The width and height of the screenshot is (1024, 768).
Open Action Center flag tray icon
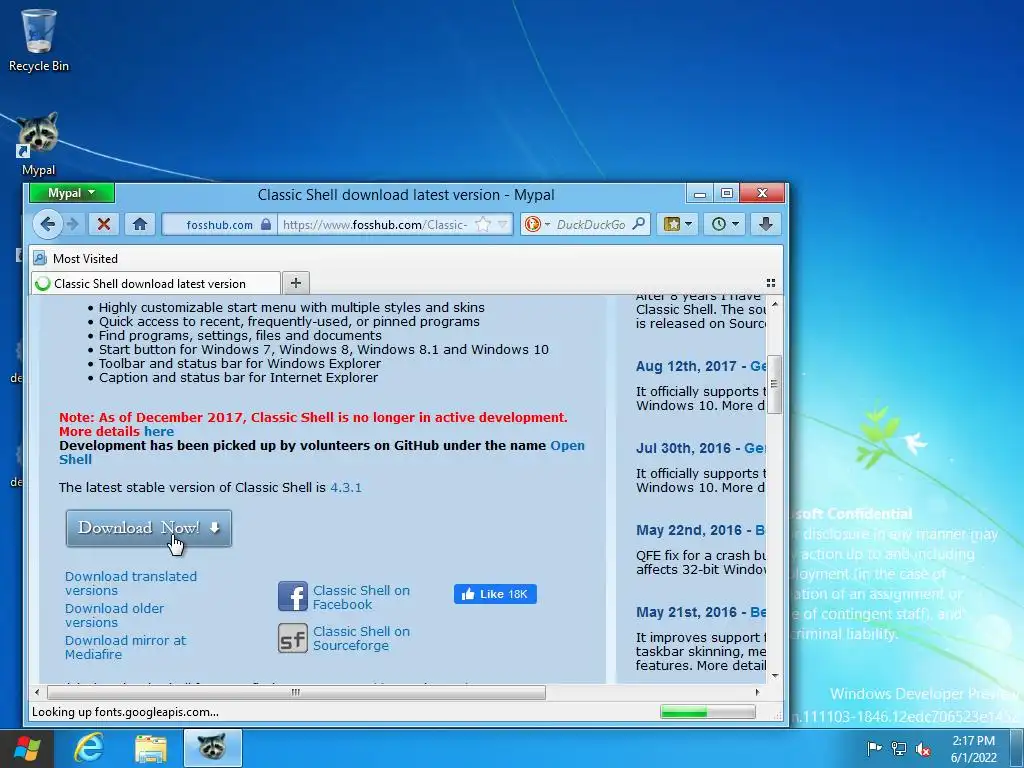(874, 749)
